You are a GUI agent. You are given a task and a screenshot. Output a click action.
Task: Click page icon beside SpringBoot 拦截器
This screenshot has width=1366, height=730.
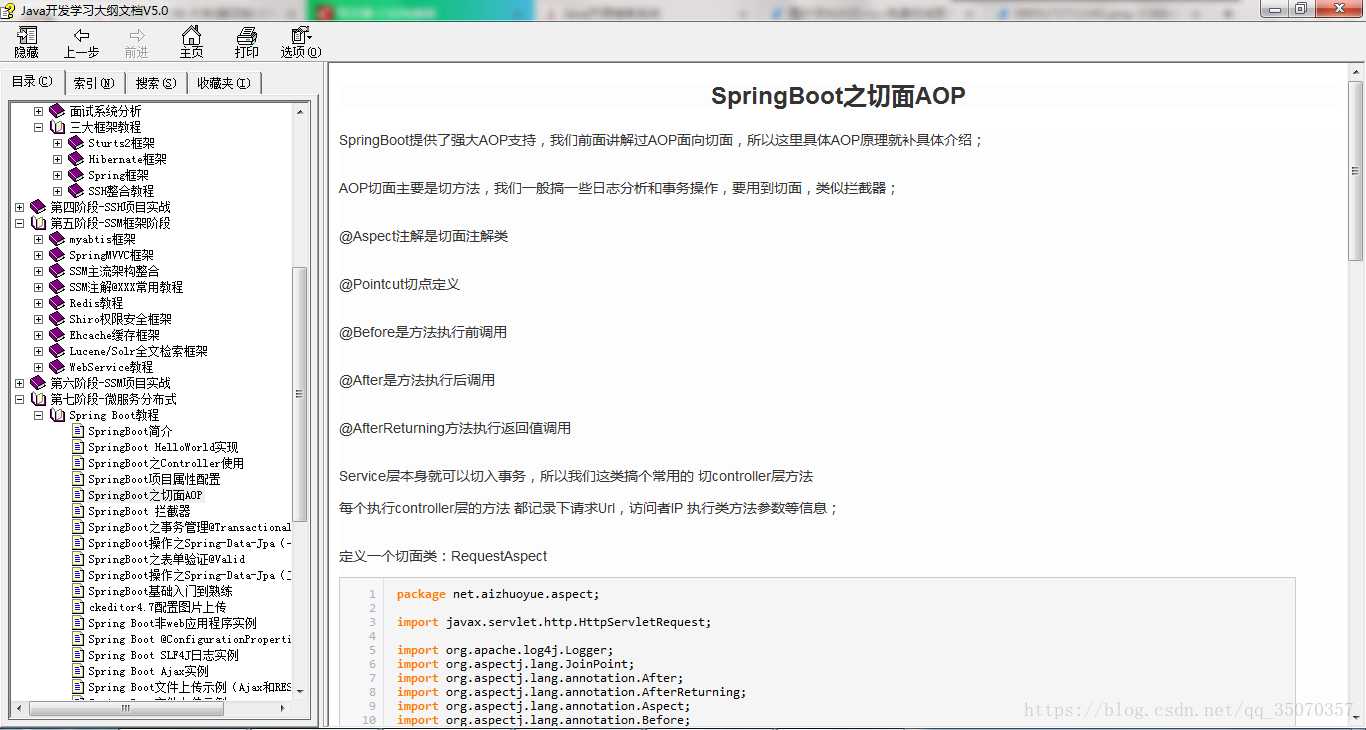78,511
